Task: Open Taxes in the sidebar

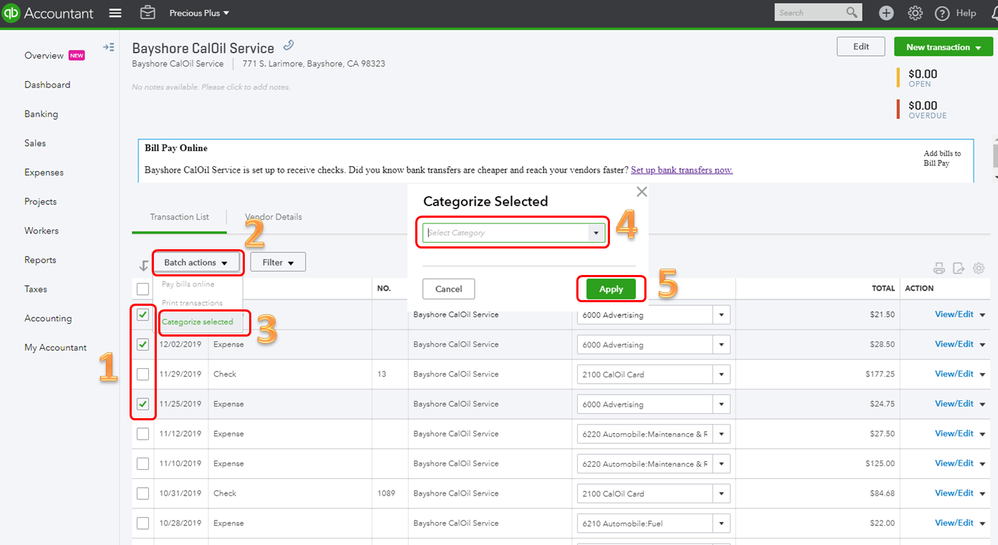Action: 36,289
